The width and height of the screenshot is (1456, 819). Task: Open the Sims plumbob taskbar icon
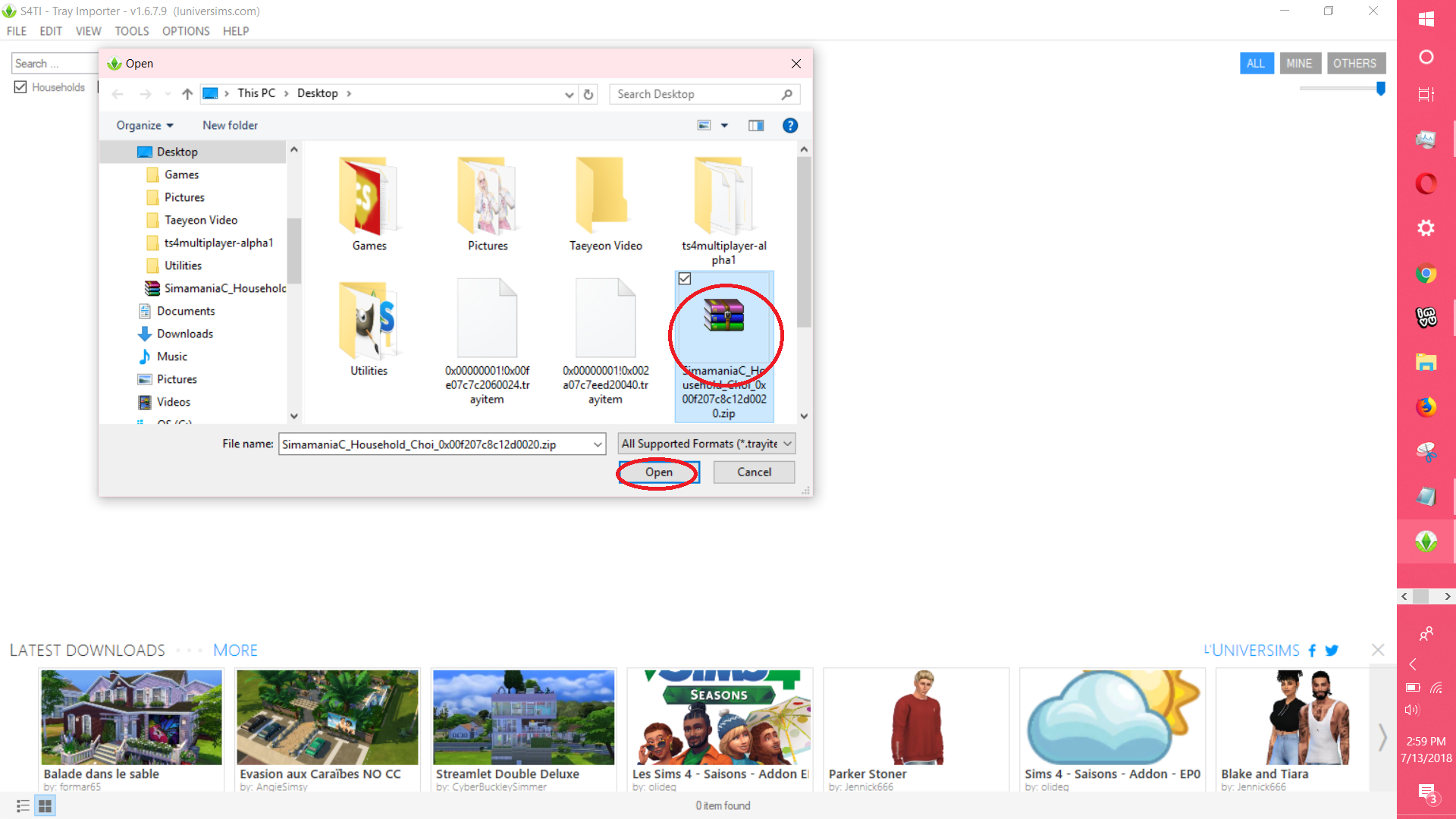(x=1426, y=541)
